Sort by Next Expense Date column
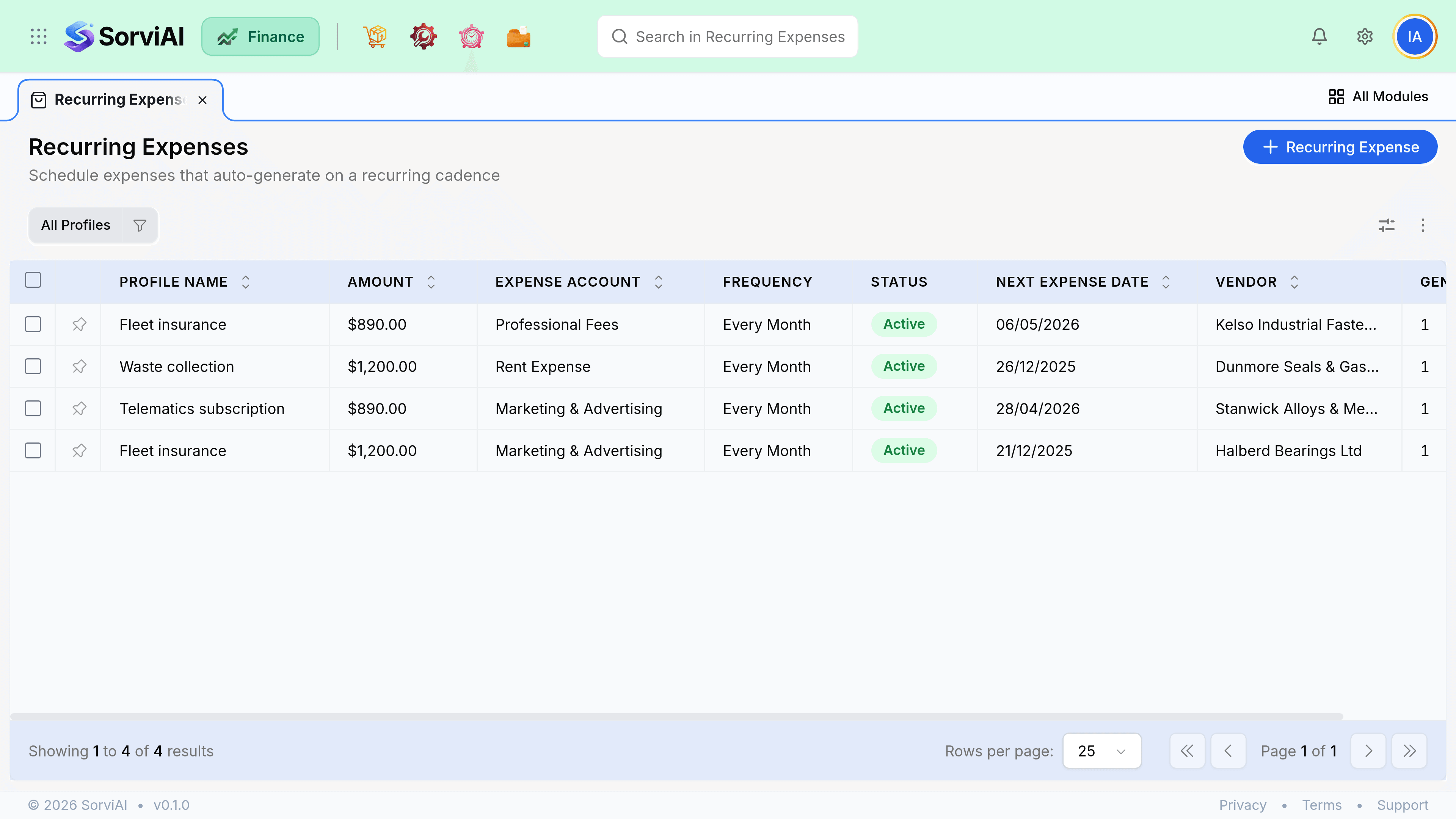Screen dimensions: 1456x819 [1166, 282]
